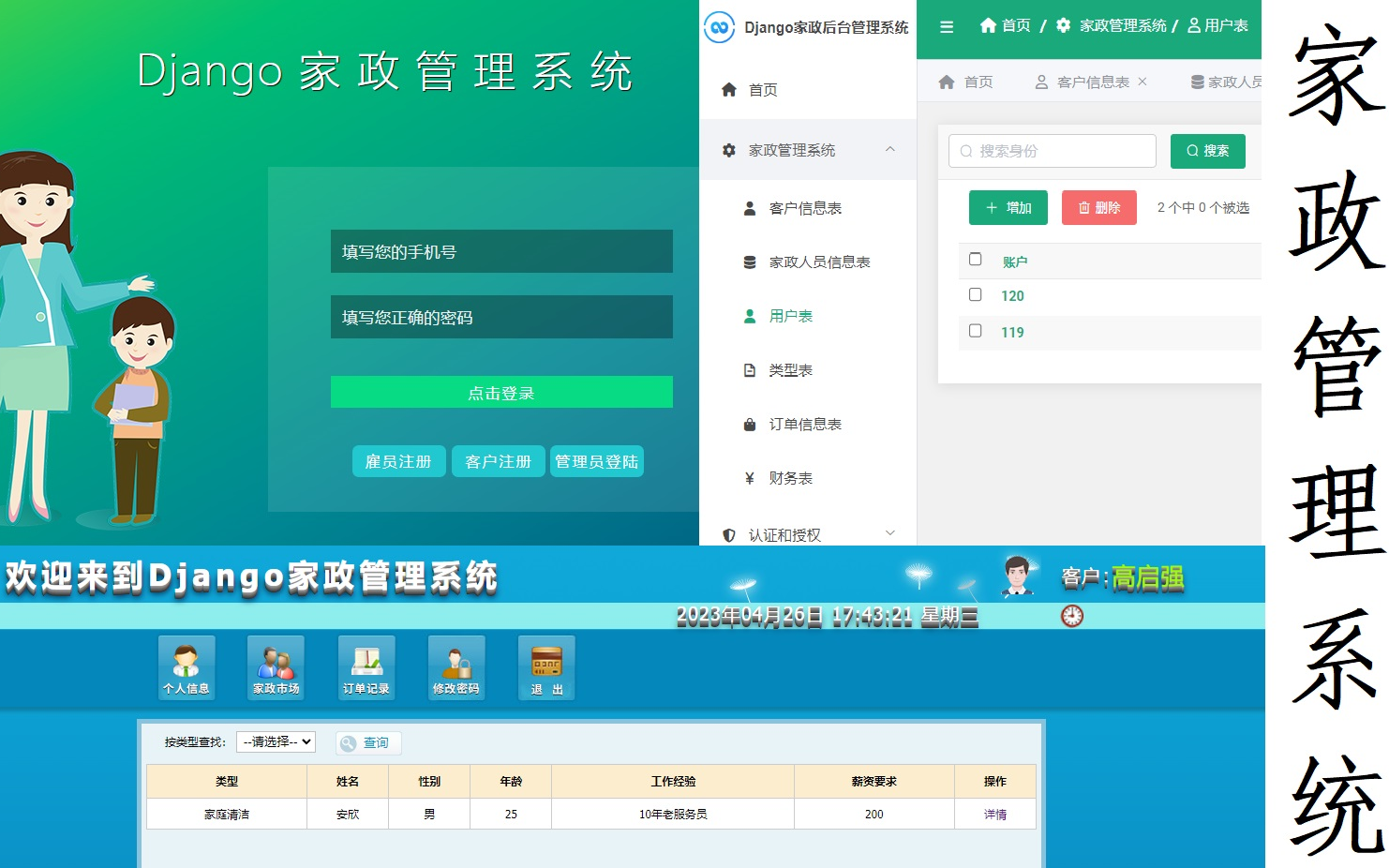The image size is (1389, 868).
Task: Focus the 填写您正确的密码 input field
Action: click(x=501, y=317)
